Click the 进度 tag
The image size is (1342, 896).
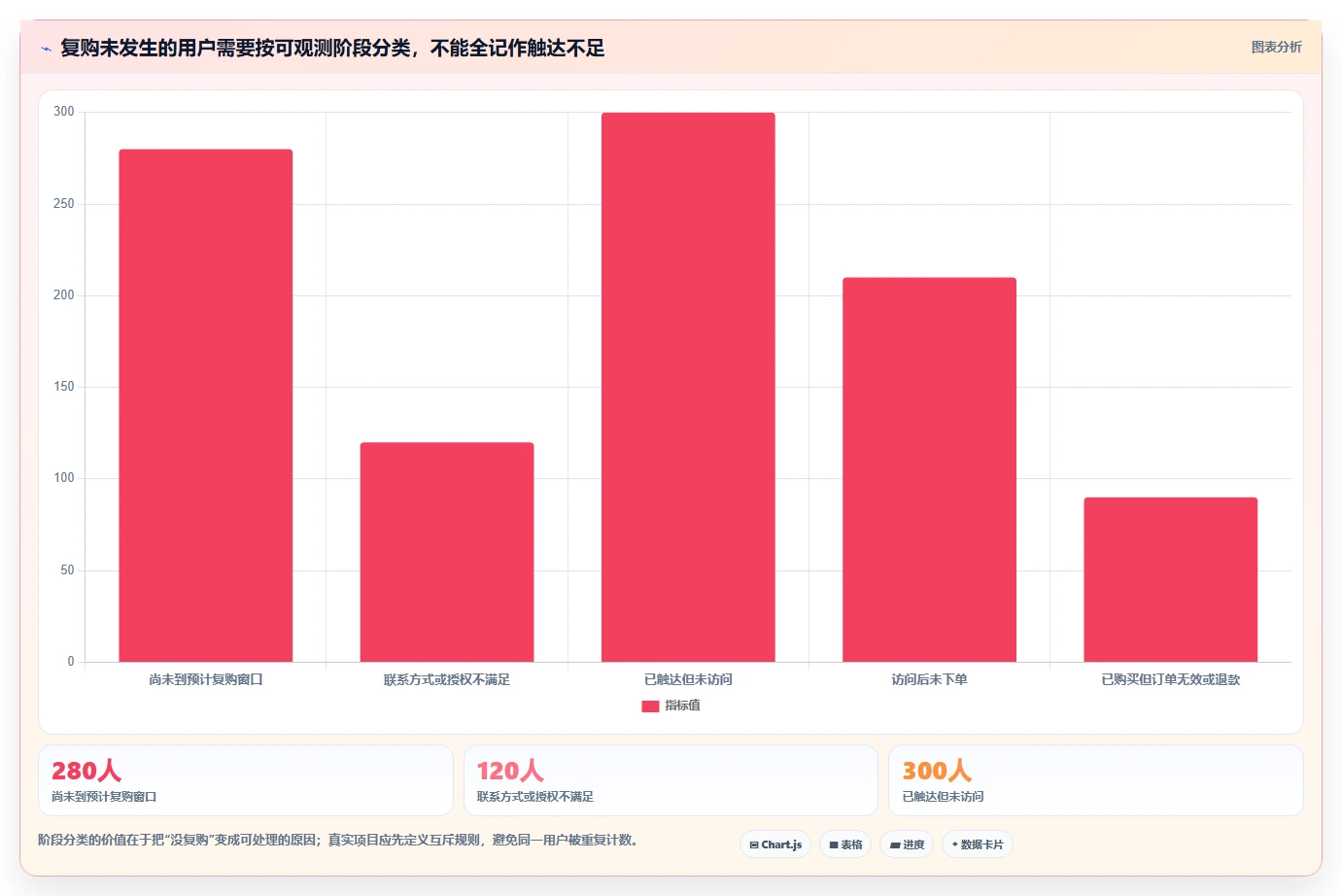coord(907,844)
